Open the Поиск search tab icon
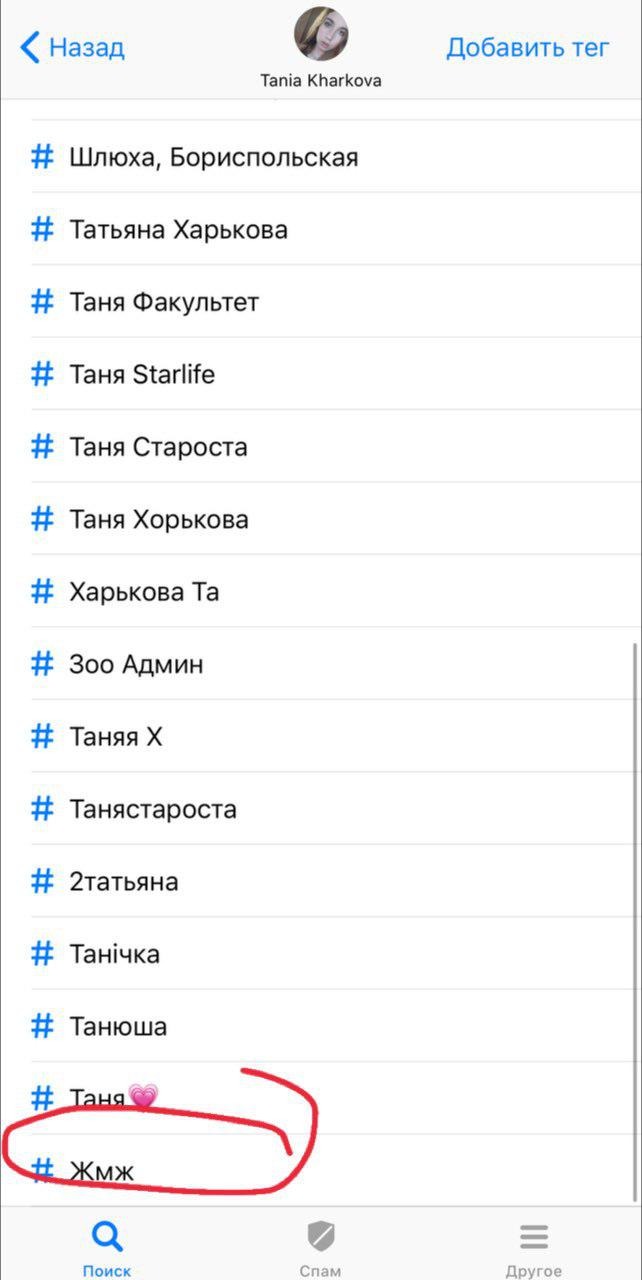The image size is (642, 1280). click(x=107, y=1237)
